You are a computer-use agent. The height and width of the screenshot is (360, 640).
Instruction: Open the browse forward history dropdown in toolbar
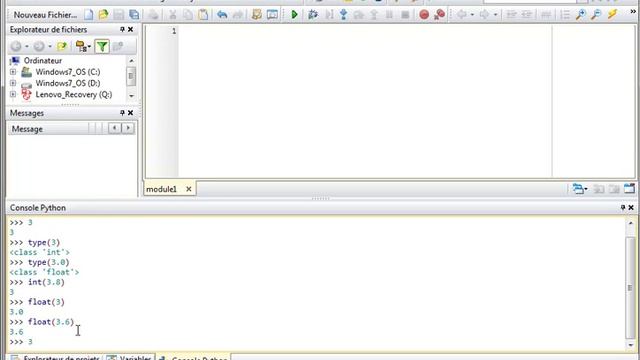[x=496, y=15]
